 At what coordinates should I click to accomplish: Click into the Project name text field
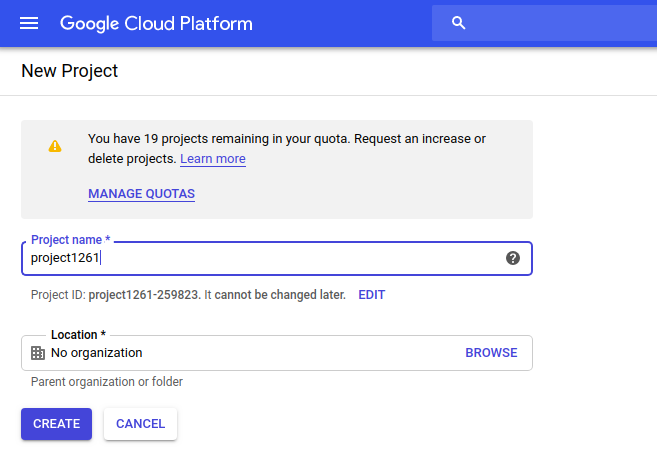tap(260, 258)
